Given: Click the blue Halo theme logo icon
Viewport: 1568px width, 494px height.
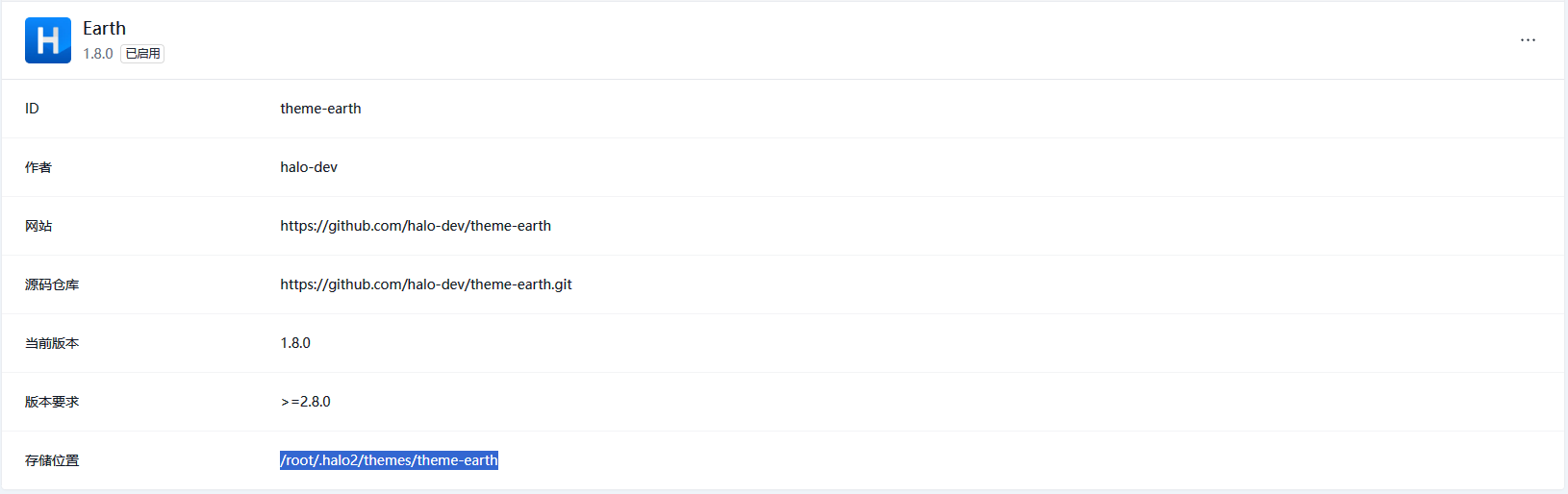Looking at the screenshot, I should [48, 40].
